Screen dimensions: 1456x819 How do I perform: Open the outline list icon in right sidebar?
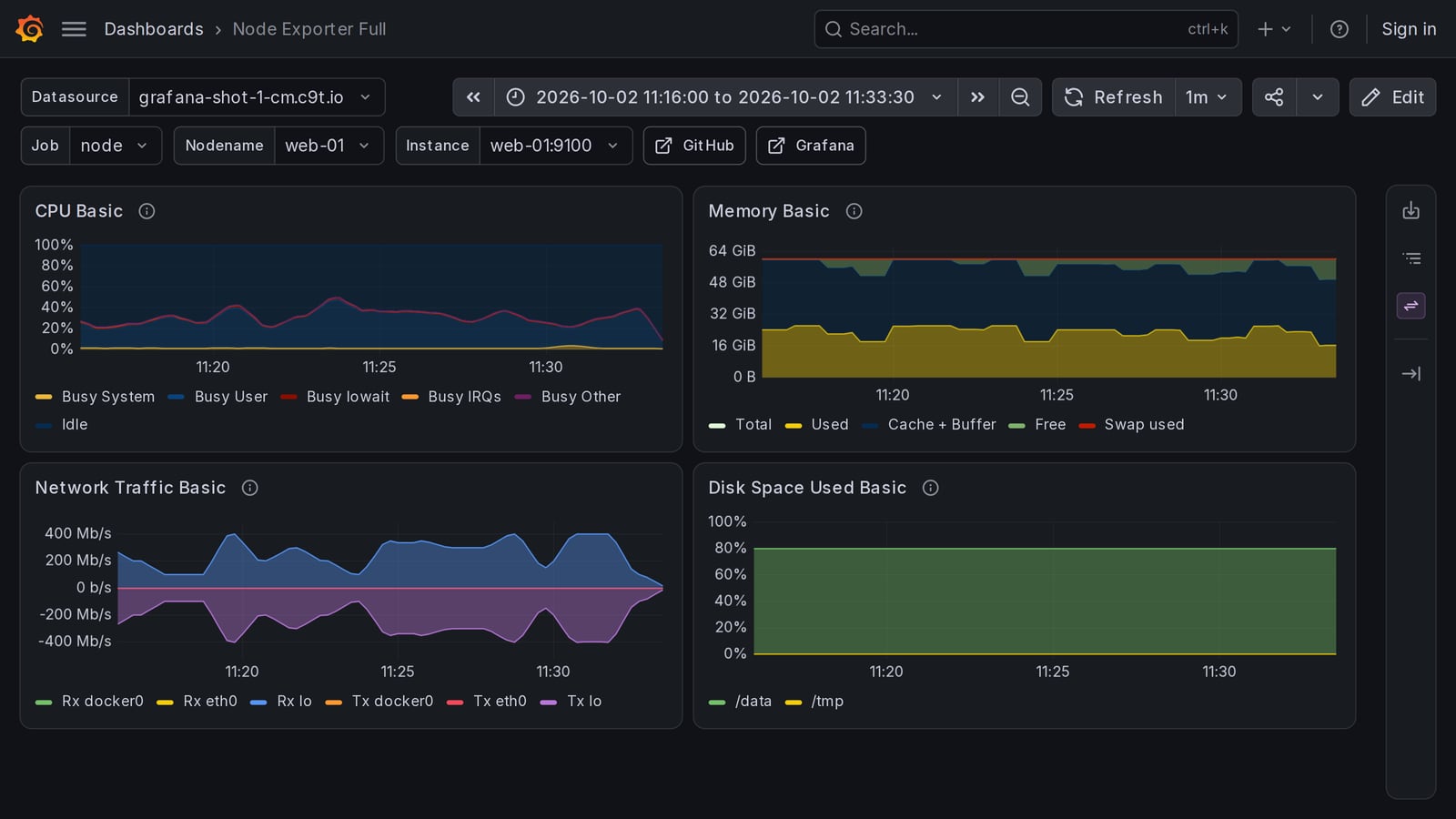(1410, 258)
